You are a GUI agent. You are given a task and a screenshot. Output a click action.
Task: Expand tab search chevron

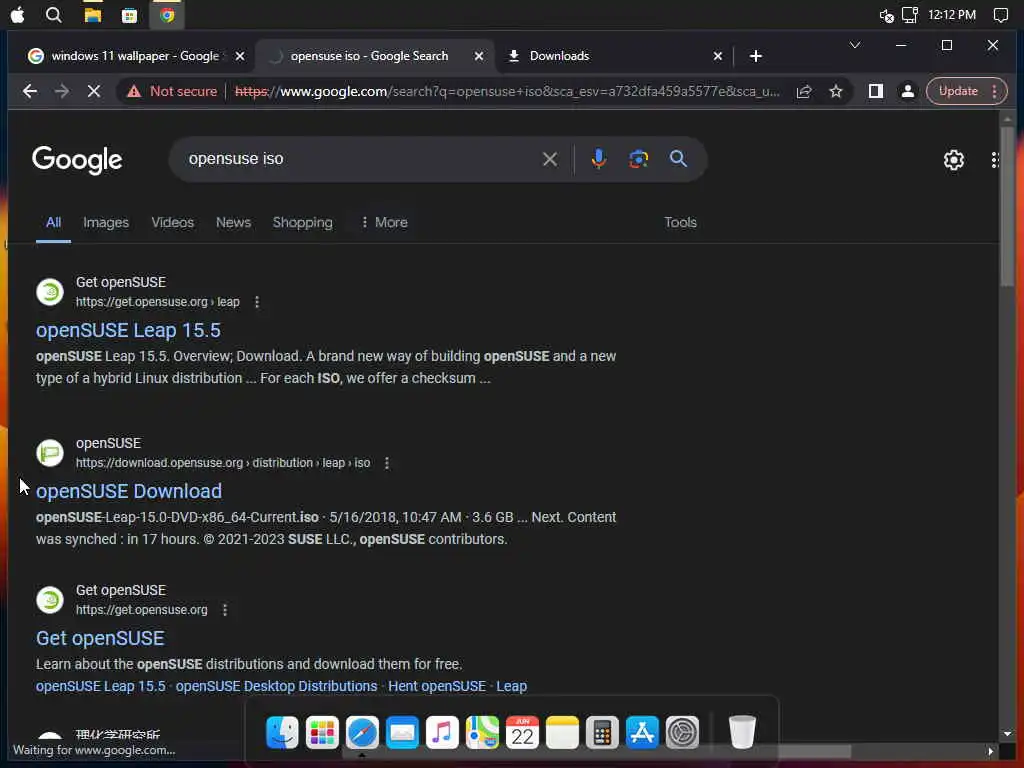(x=855, y=45)
